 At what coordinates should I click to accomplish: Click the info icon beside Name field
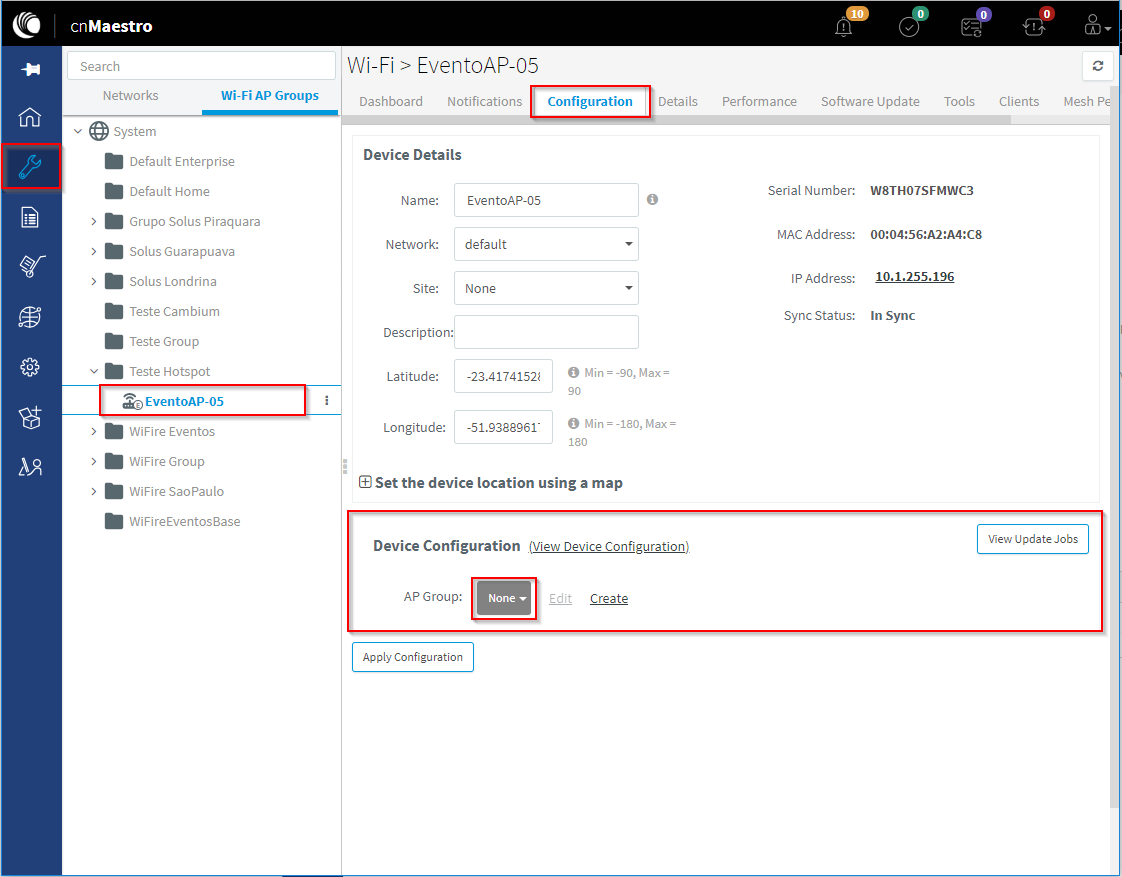tap(653, 200)
